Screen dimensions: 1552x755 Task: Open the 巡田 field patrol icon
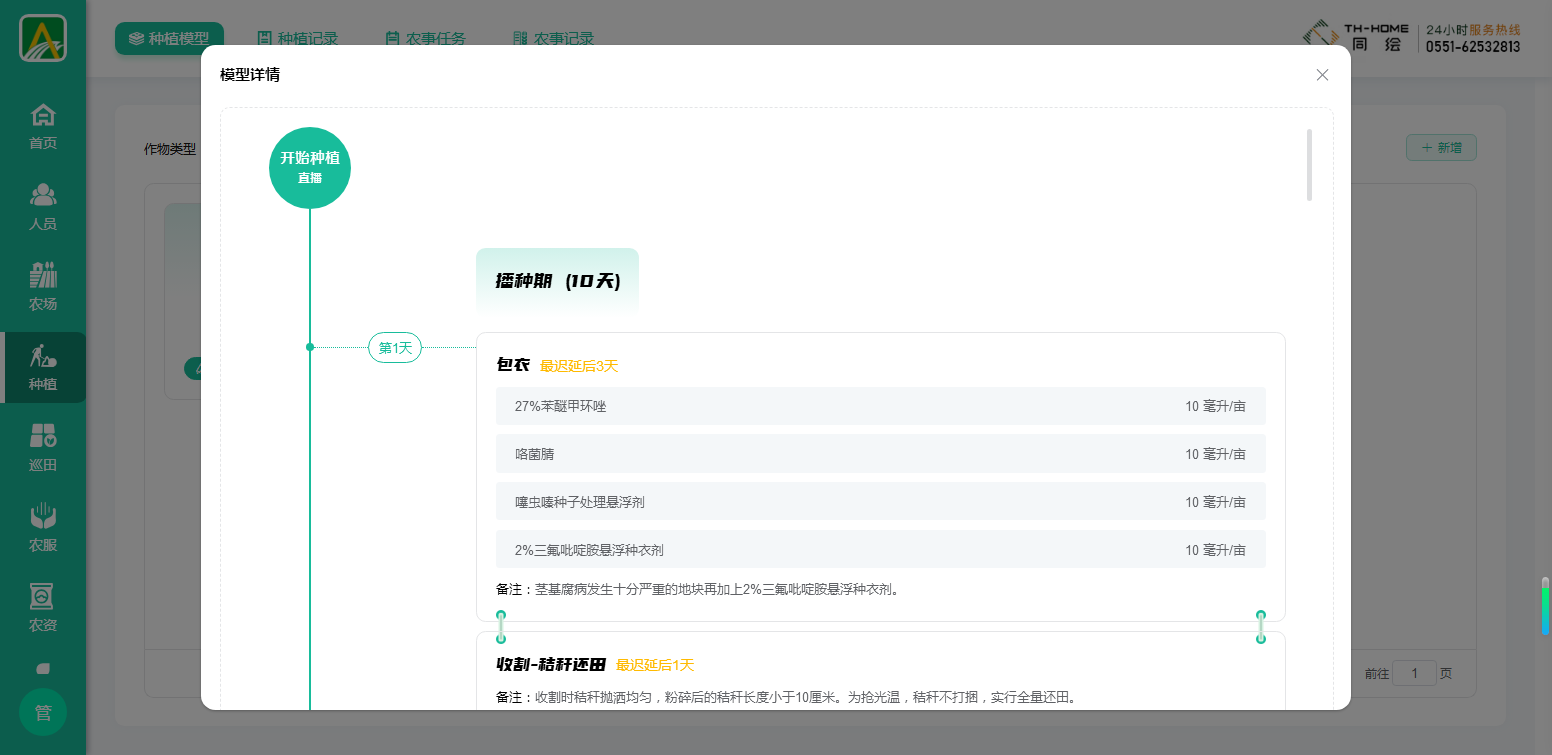pos(43,437)
